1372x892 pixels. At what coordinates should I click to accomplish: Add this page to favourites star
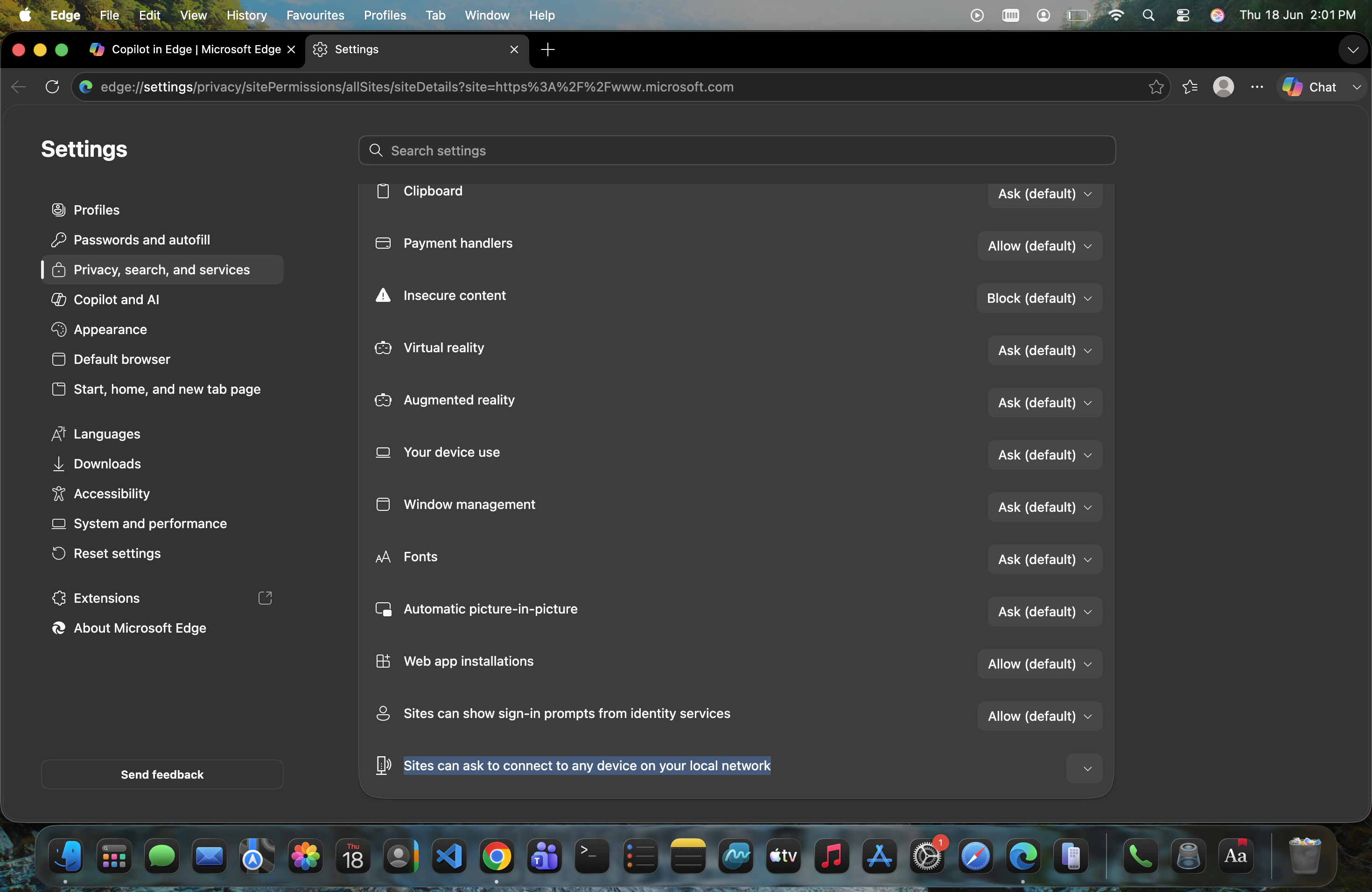pyautogui.click(x=1156, y=87)
